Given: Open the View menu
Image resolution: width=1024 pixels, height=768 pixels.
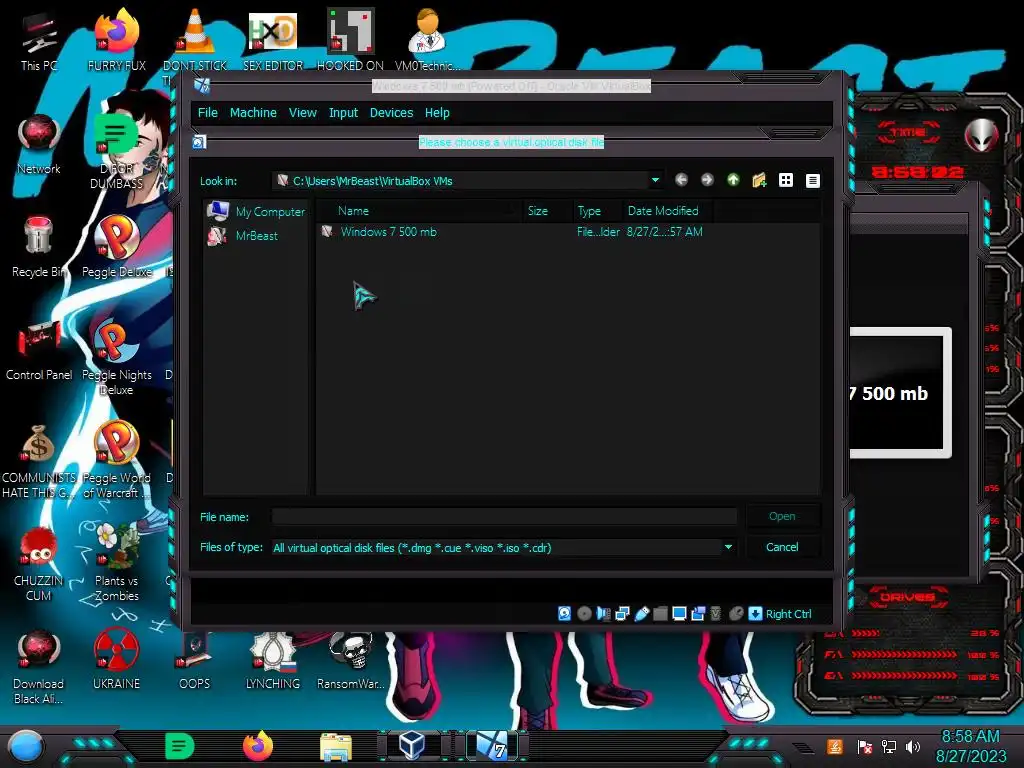Looking at the screenshot, I should (302, 112).
